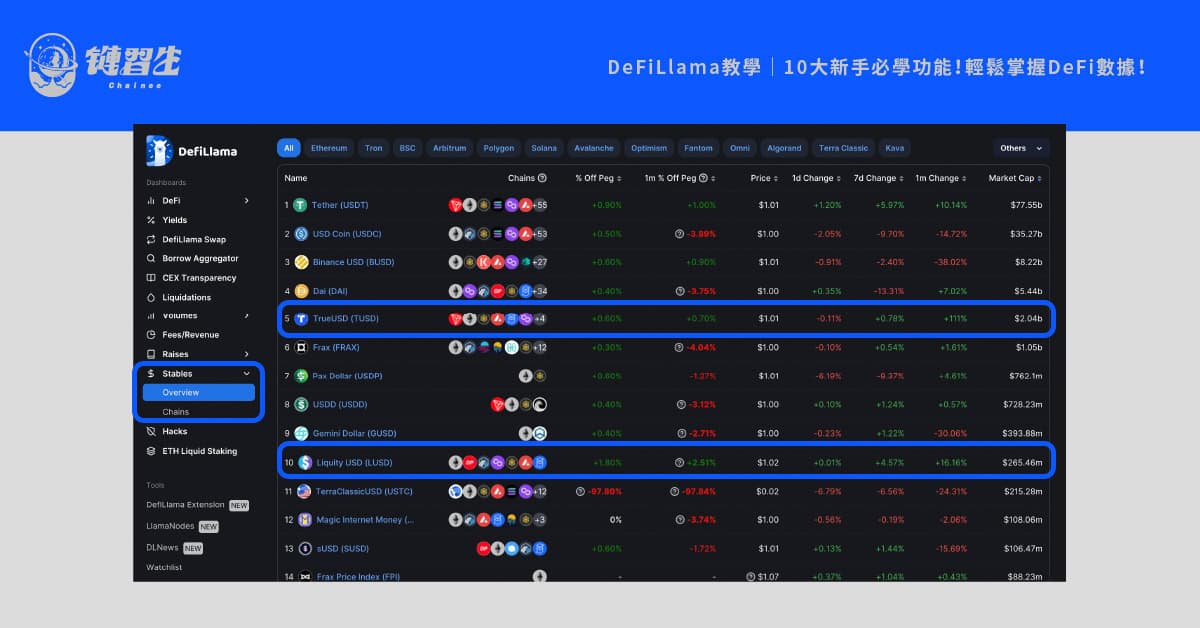The width and height of the screenshot is (1200, 628).
Task: Click the +55 chains badge for Tether
Action: (x=540, y=205)
